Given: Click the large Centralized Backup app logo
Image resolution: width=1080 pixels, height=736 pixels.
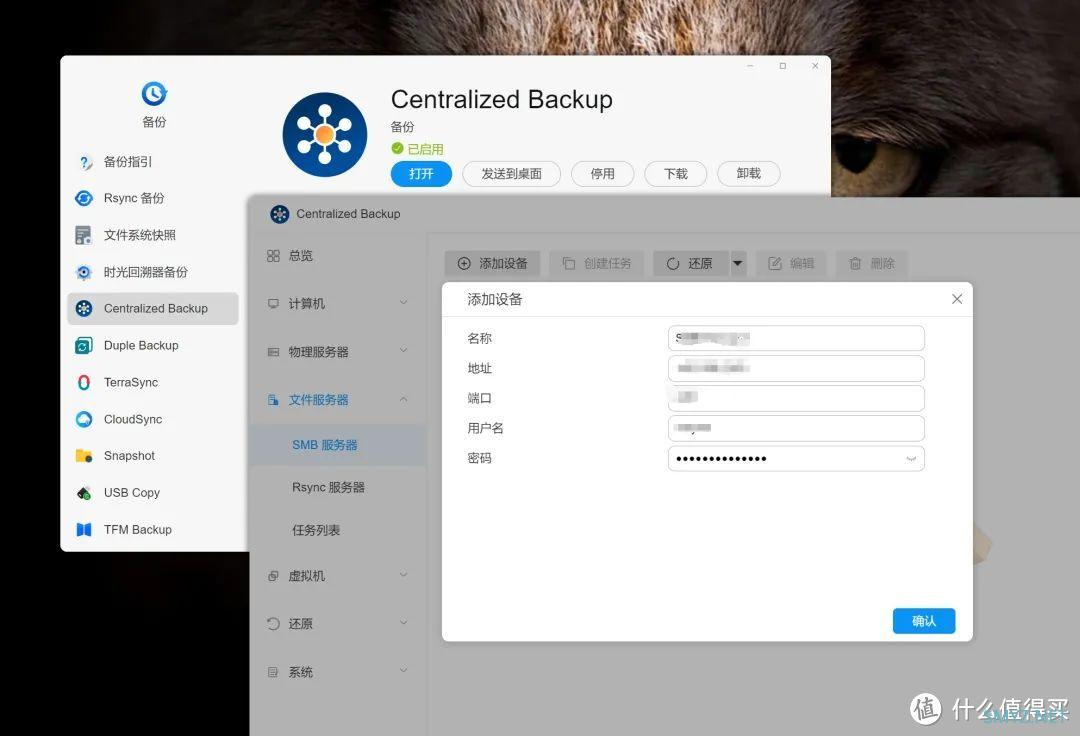Looking at the screenshot, I should point(324,135).
